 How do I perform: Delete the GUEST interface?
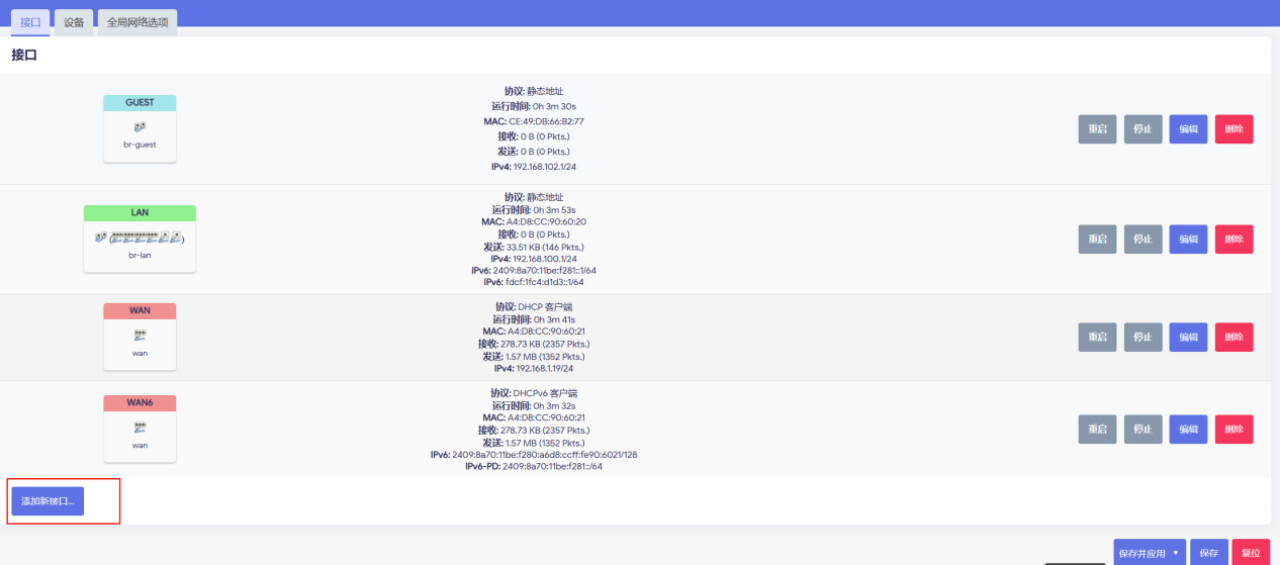[1234, 129]
